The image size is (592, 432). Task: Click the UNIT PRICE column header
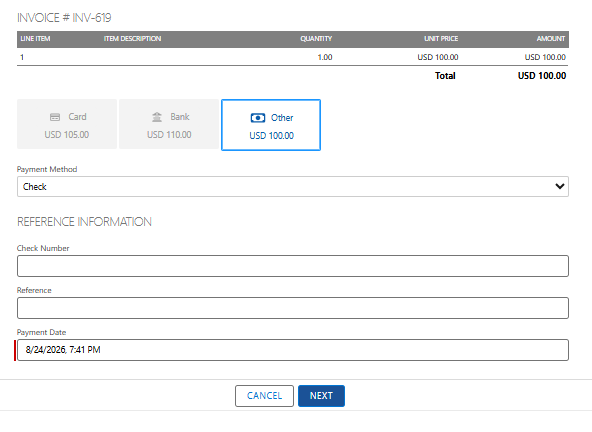pyautogui.click(x=441, y=39)
